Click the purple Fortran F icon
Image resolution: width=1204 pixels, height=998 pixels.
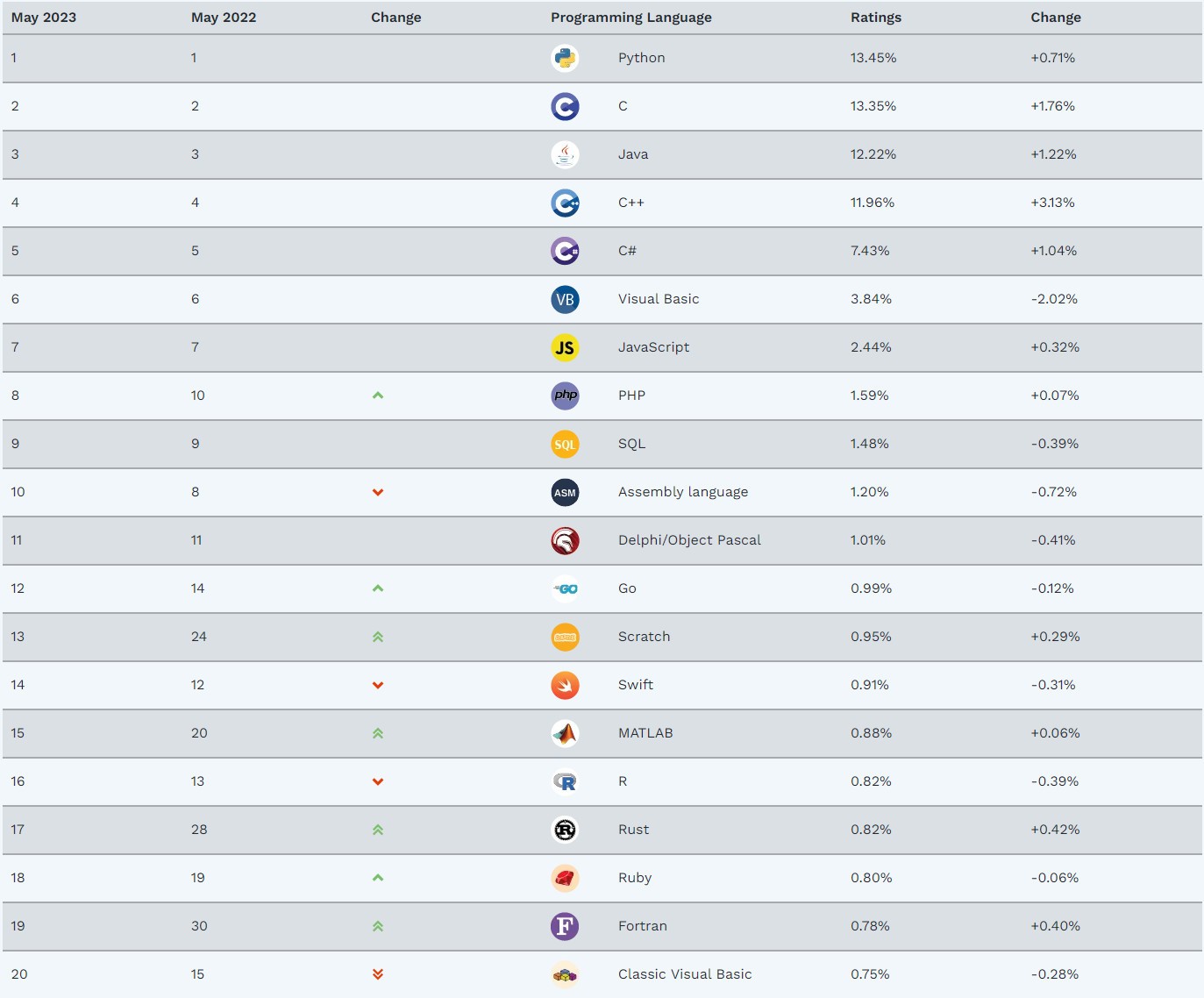[x=565, y=926]
